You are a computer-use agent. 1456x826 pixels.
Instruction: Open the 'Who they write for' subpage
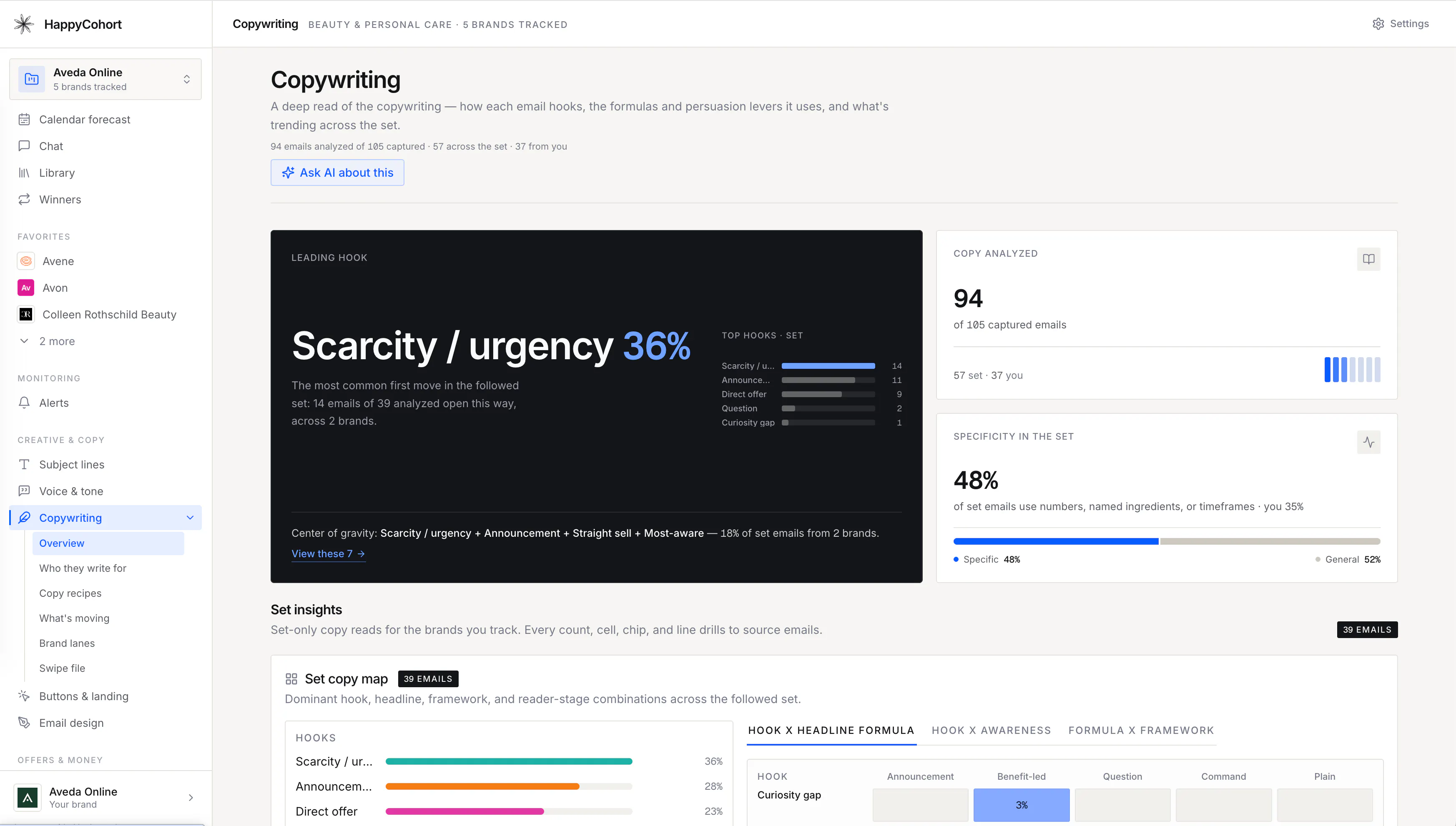tap(83, 568)
